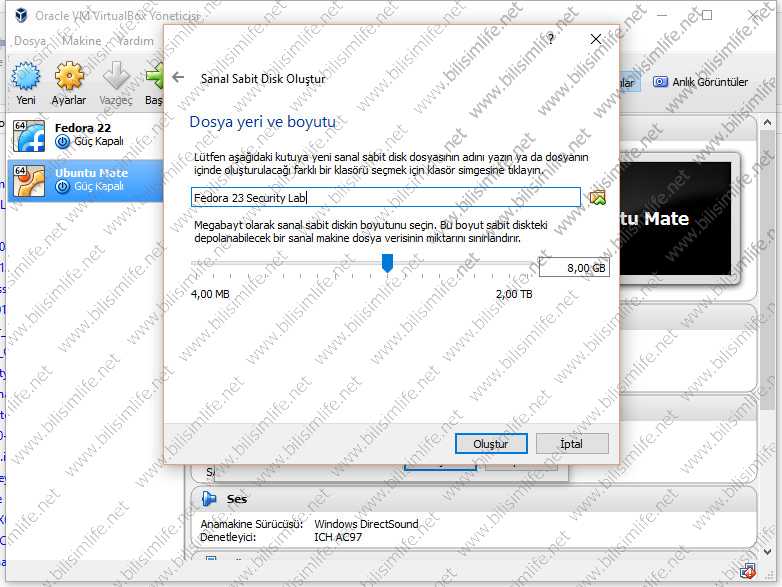
Task: Click the Oluştur button
Action: [491, 443]
